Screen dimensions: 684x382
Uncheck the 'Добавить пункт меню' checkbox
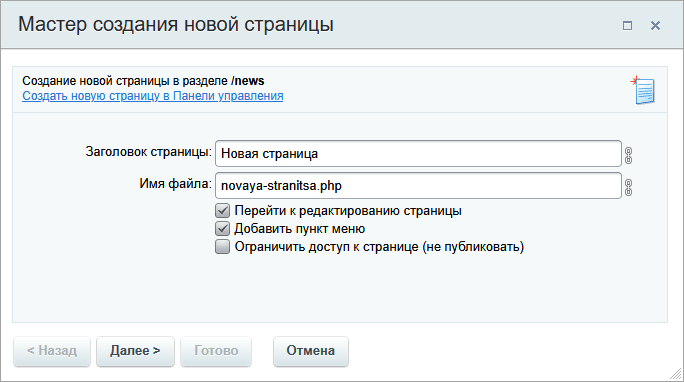222,229
